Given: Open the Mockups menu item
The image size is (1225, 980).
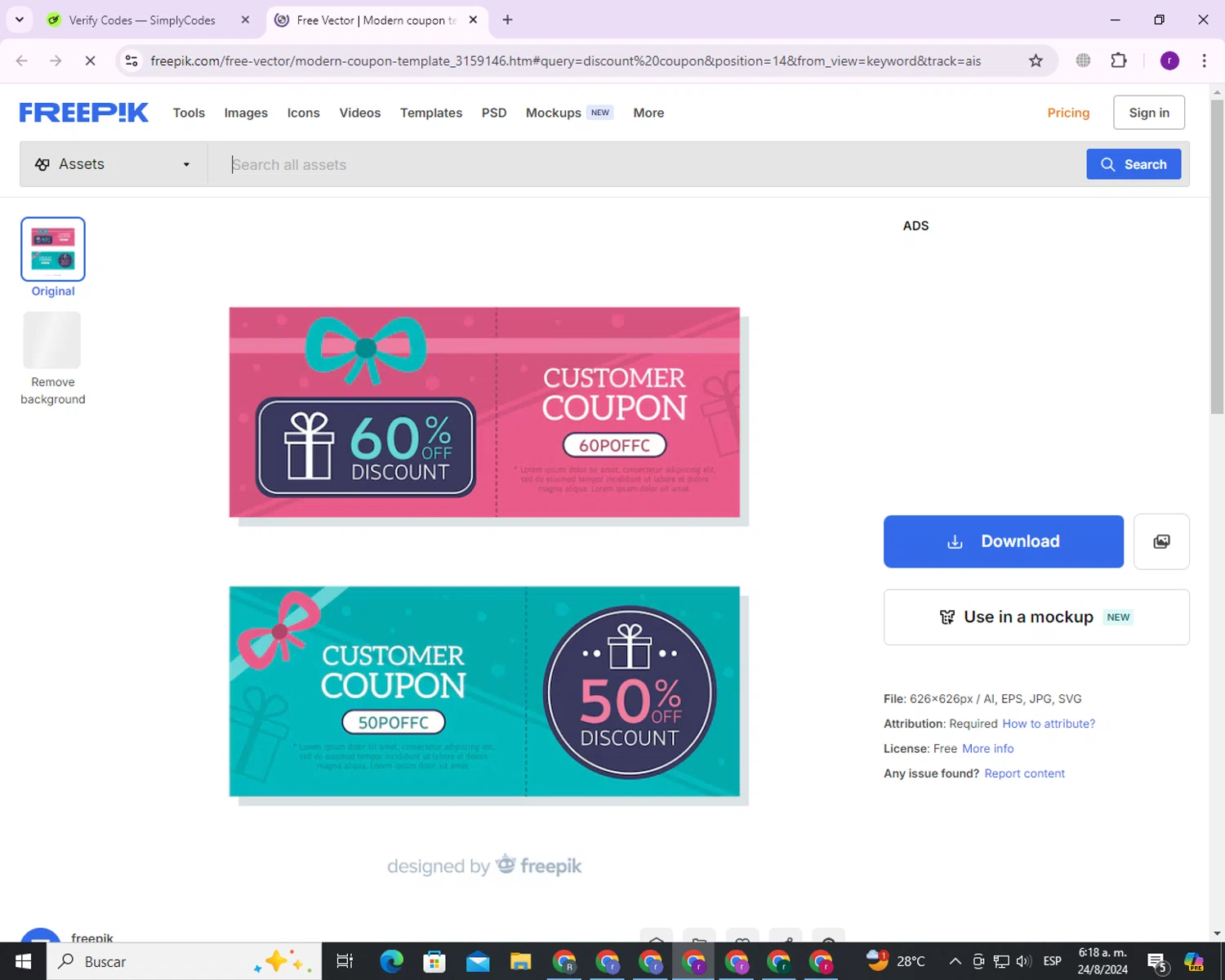Looking at the screenshot, I should pyautogui.click(x=569, y=113).
